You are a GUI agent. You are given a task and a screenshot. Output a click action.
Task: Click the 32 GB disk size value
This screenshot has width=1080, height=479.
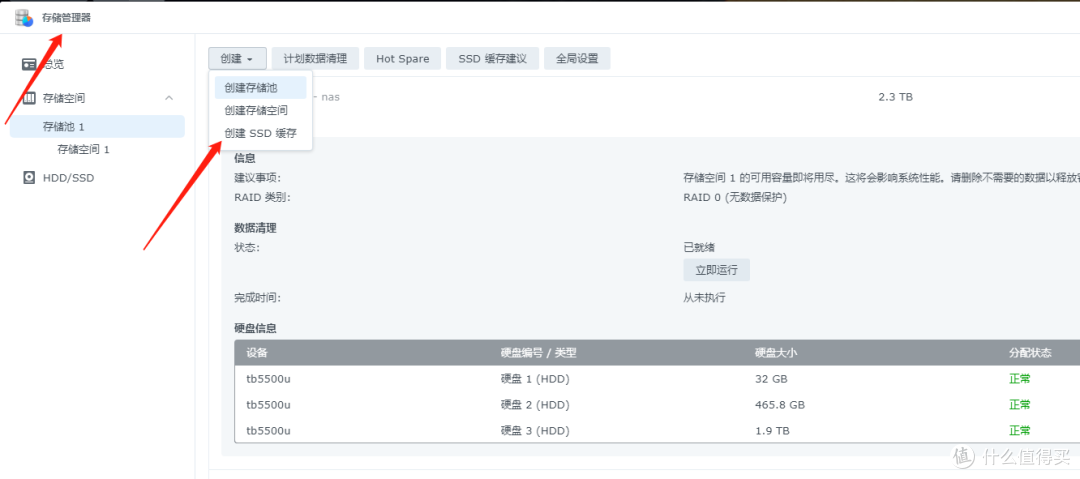tap(771, 378)
